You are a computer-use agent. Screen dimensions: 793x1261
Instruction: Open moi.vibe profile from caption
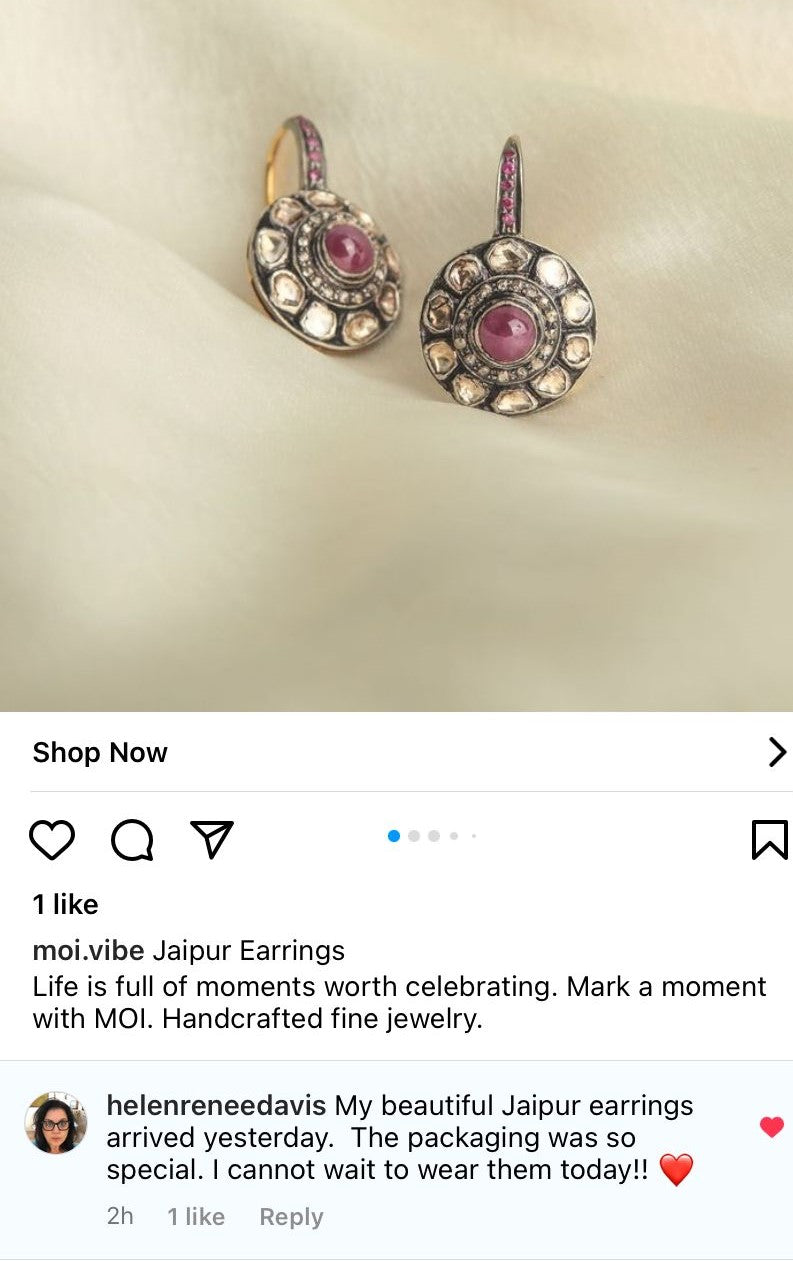click(x=88, y=950)
